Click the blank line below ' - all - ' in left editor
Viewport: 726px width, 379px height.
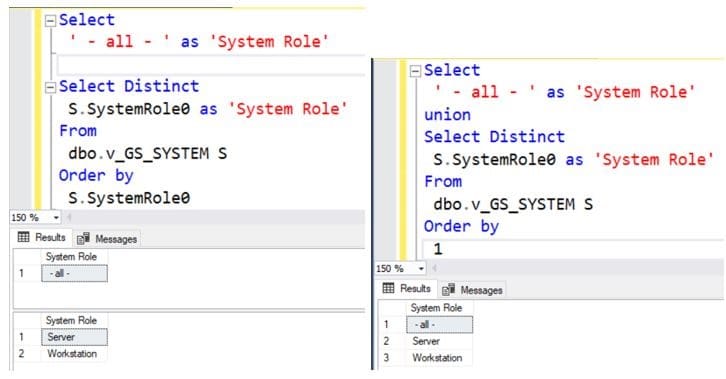[211, 64]
